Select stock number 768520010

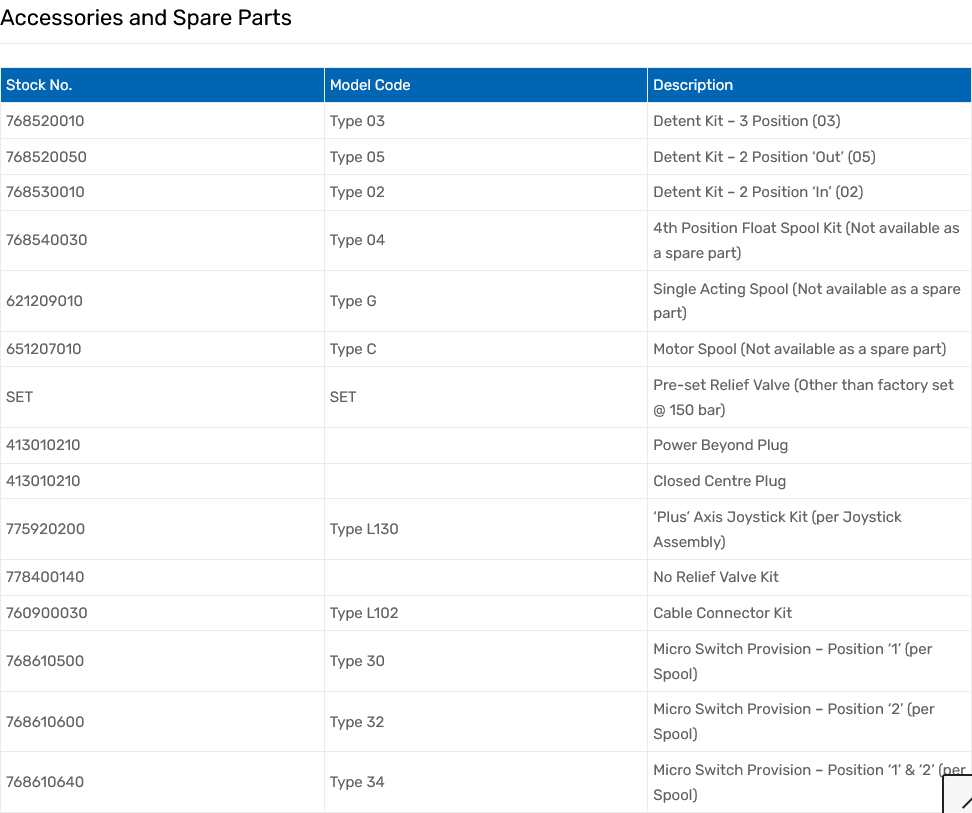pos(45,121)
